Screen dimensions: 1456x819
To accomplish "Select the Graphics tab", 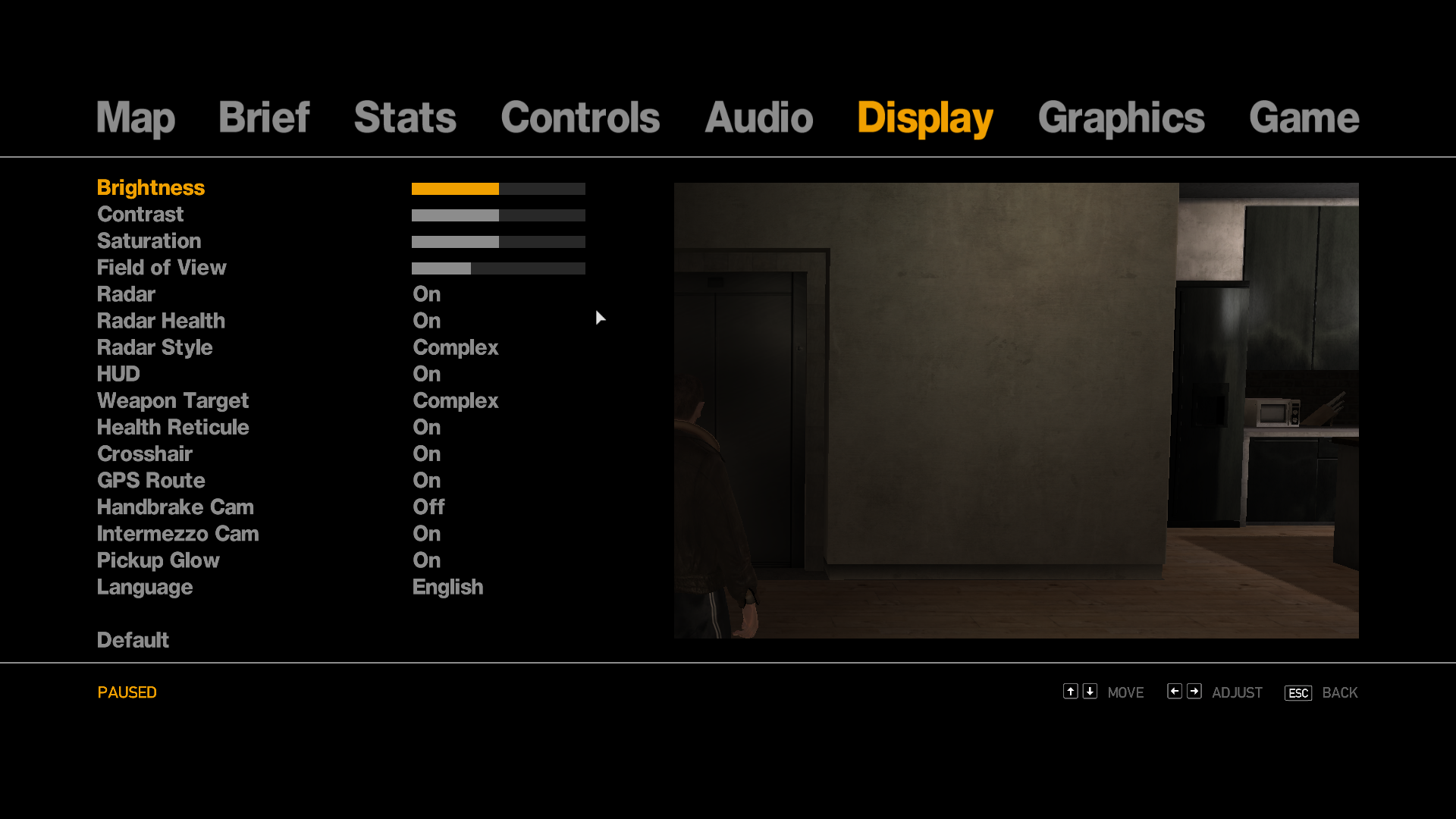I will coord(1121,116).
